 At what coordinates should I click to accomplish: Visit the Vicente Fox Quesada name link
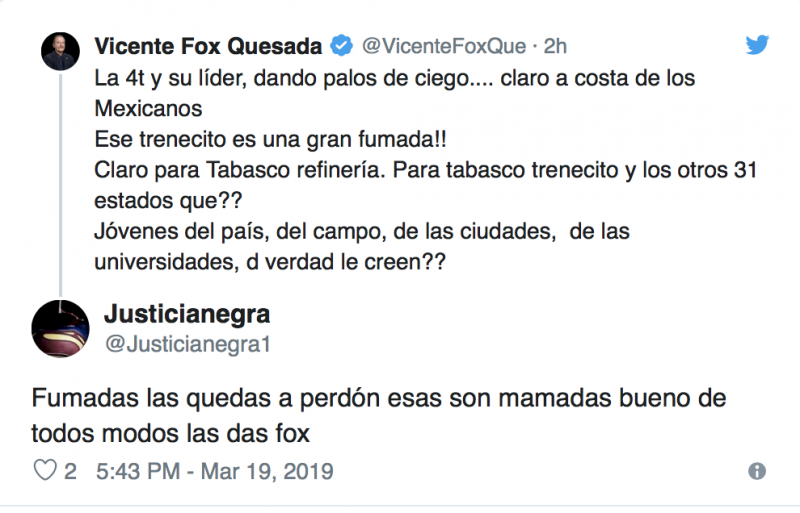[208, 47]
